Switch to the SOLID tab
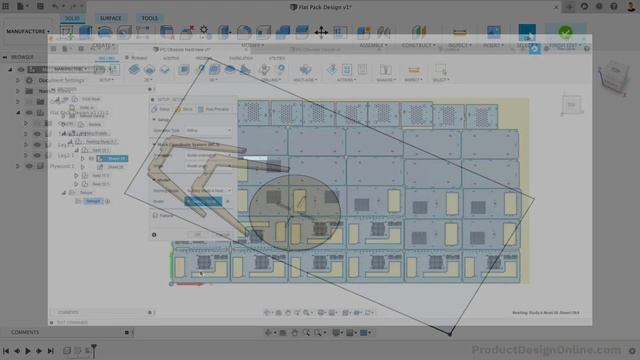The image size is (640, 360). click(73, 18)
